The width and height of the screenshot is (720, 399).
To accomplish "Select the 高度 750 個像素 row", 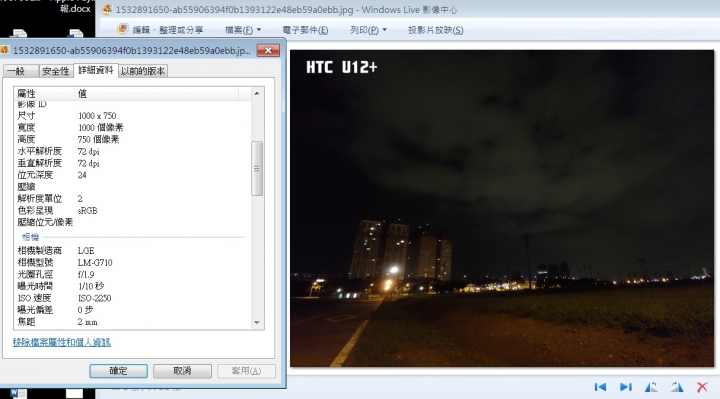I will pyautogui.click(x=133, y=140).
